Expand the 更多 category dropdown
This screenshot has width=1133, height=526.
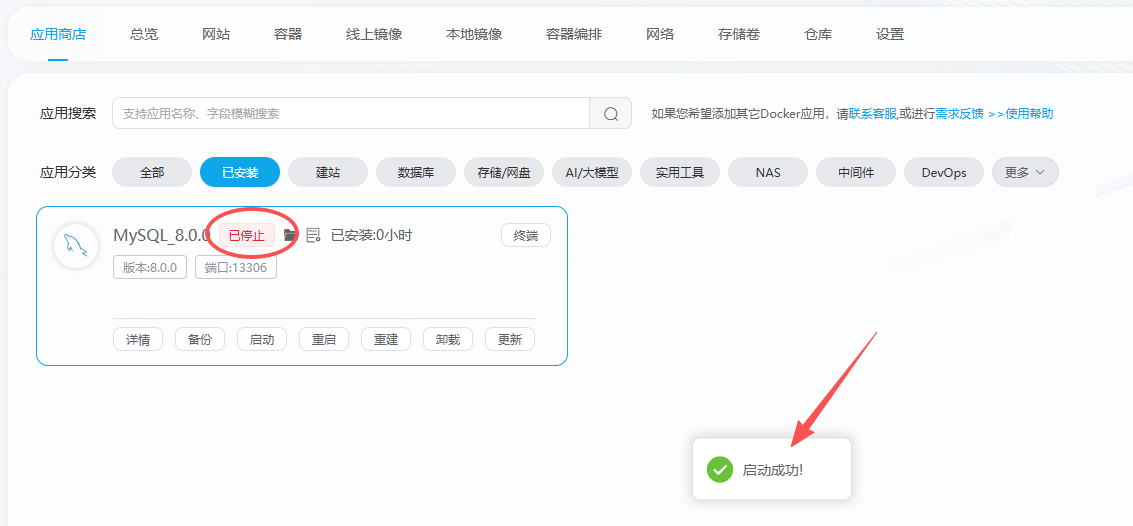click(x=1025, y=172)
